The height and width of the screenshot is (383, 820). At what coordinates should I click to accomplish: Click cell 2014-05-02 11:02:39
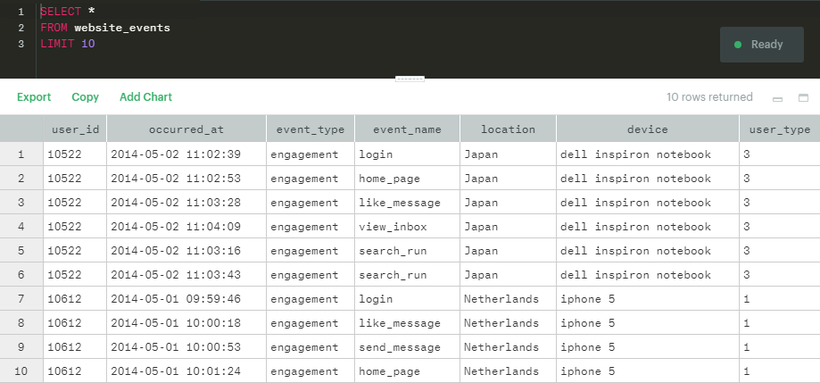pos(186,154)
